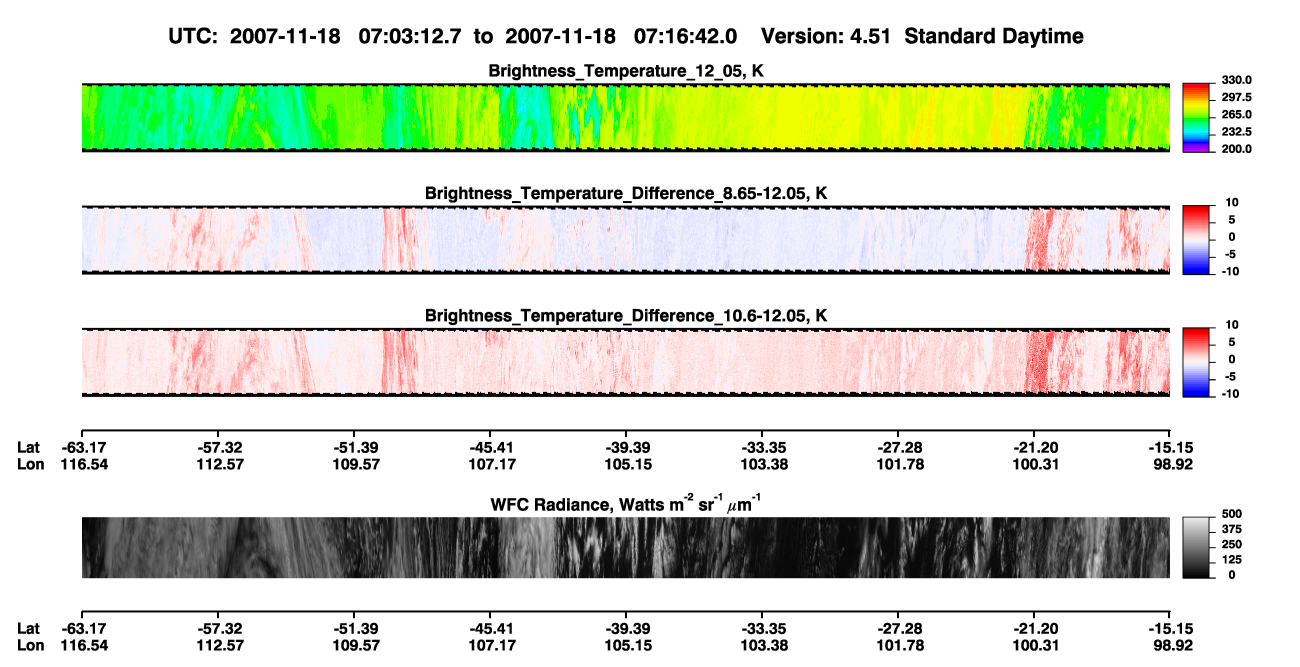Click the red-blue colorbar beside the 10.6-12.05 panel
Image resolution: width=1300 pixels, height=667 pixels.
tap(1197, 361)
